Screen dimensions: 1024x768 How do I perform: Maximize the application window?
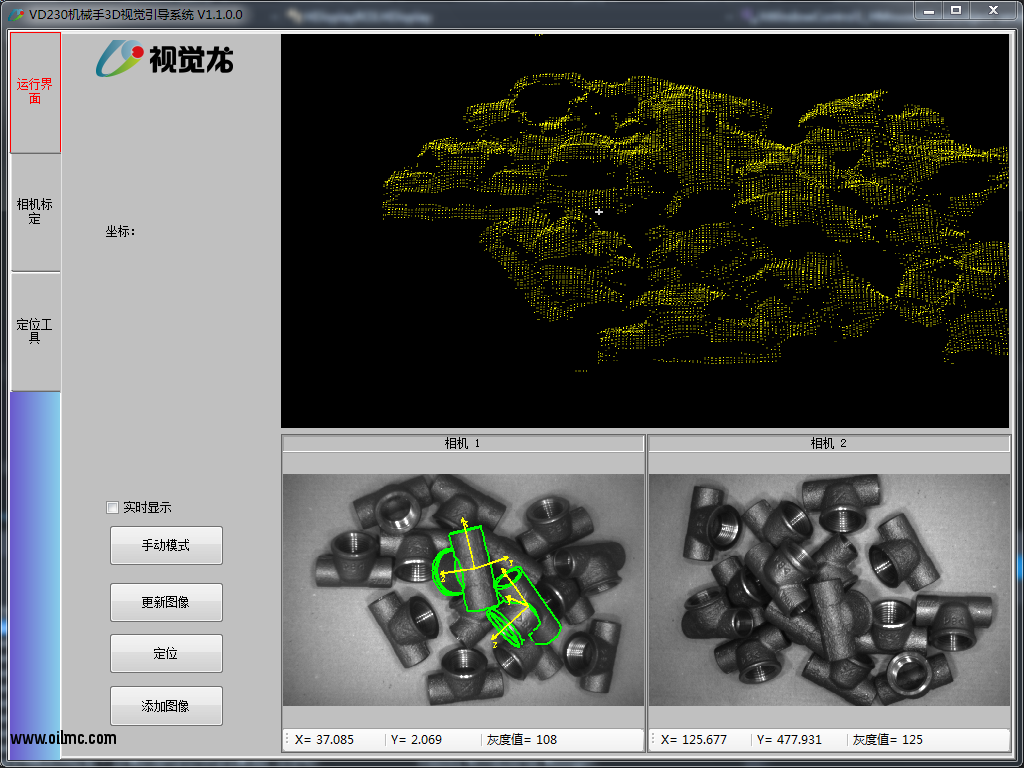[956, 10]
